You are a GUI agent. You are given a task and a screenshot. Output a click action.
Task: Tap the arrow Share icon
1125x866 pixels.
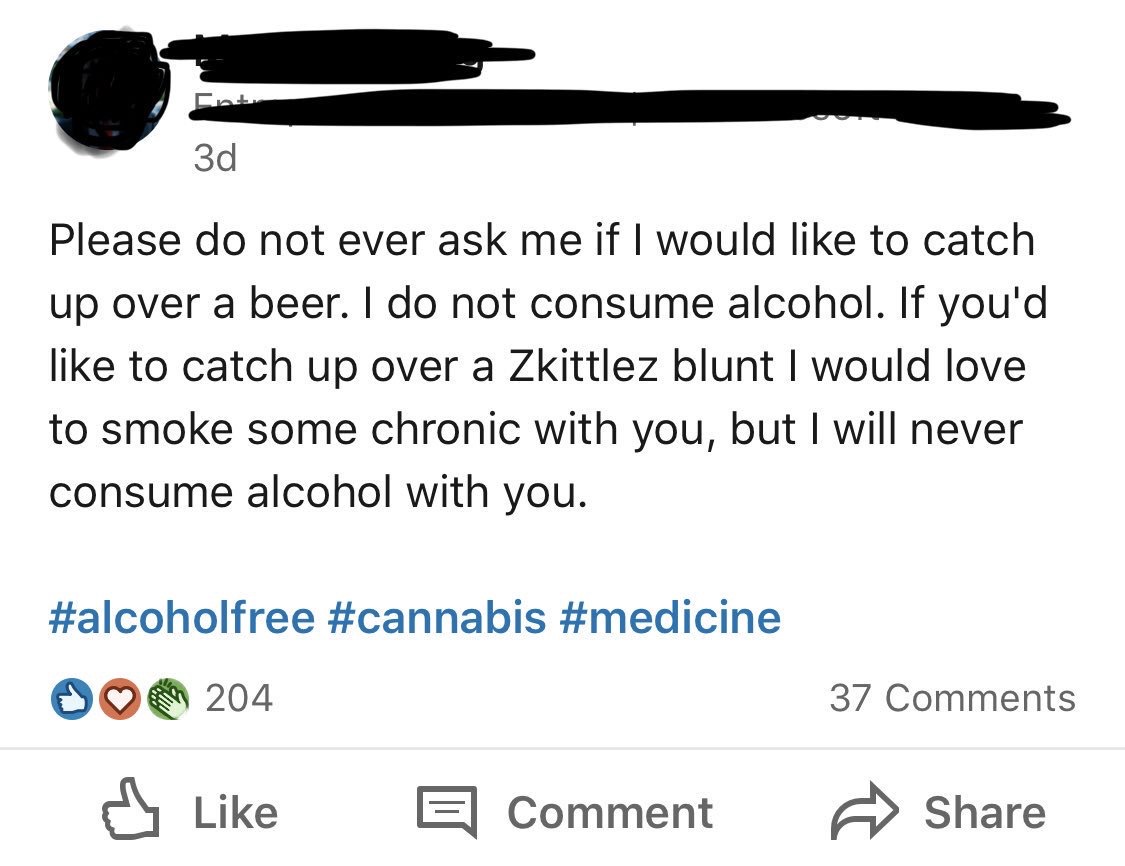point(864,813)
